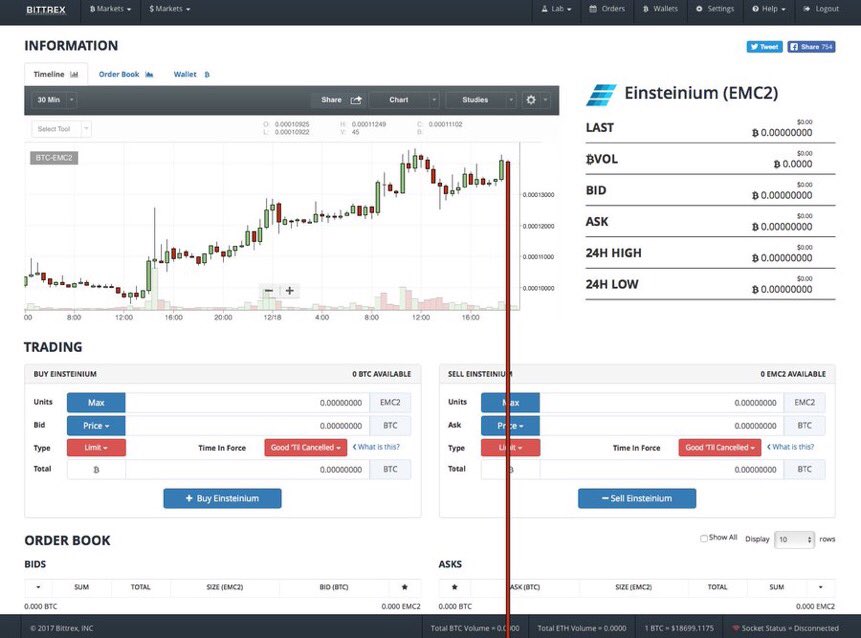Click the chart Share export icon
This screenshot has height=638, width=861.
pos(356,100)
